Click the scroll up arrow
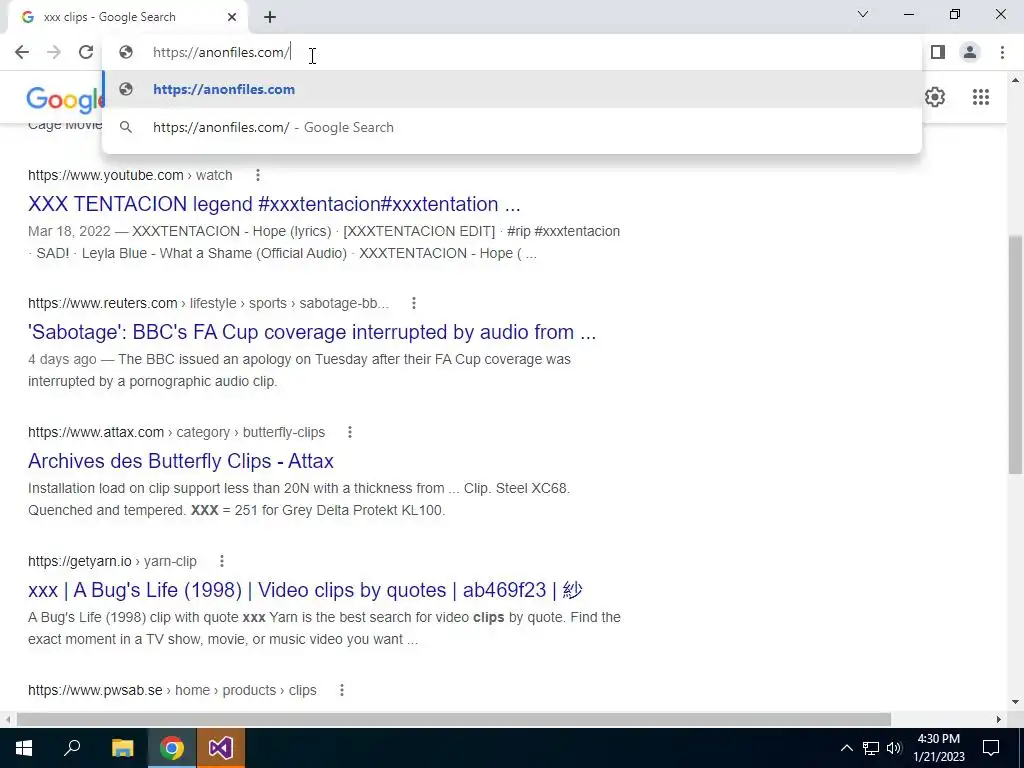The width and height of the screenshot is (1024, 768). 1015,80
